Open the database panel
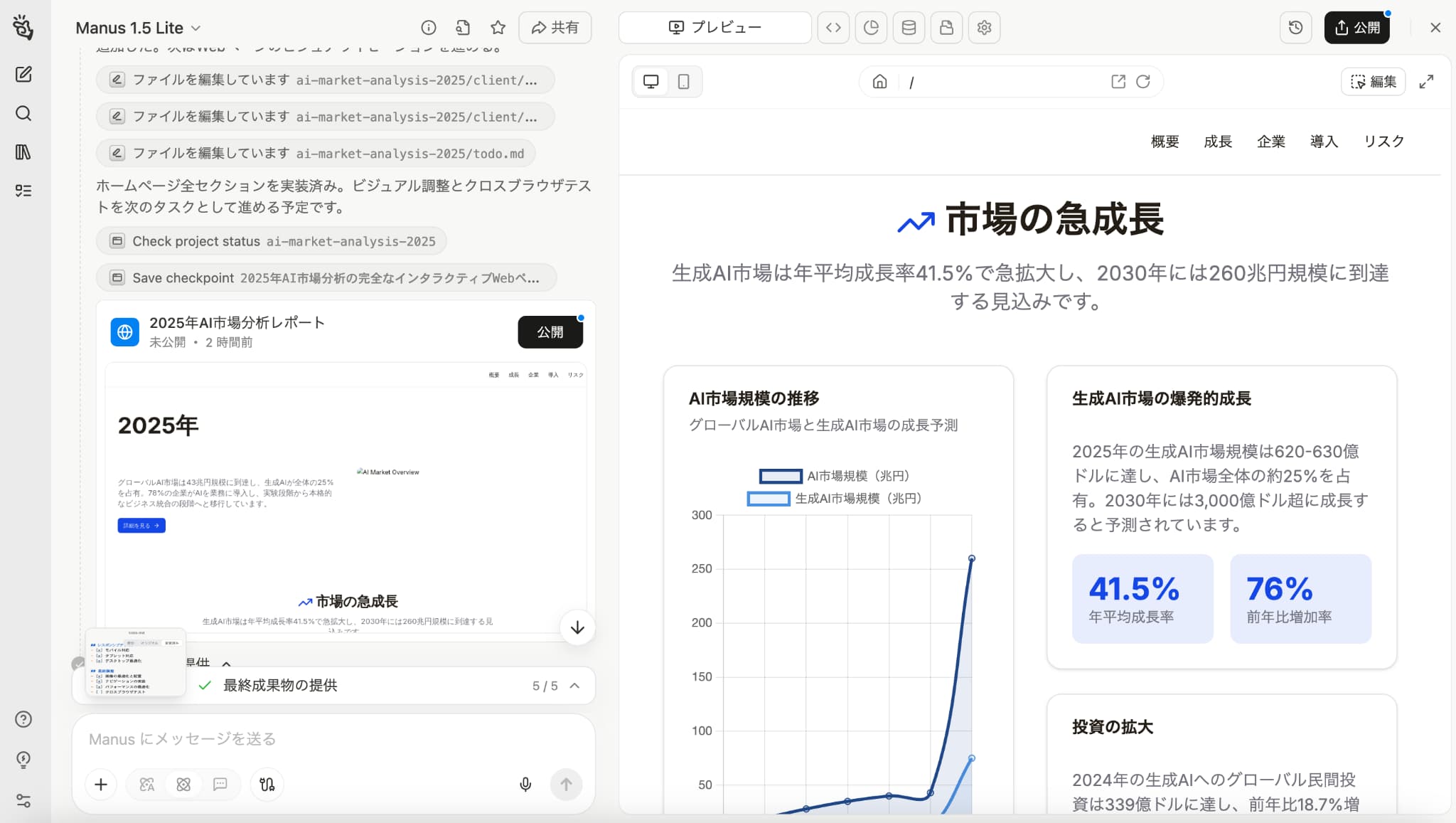Screen dimensions: 1456x823 point(909,27)
